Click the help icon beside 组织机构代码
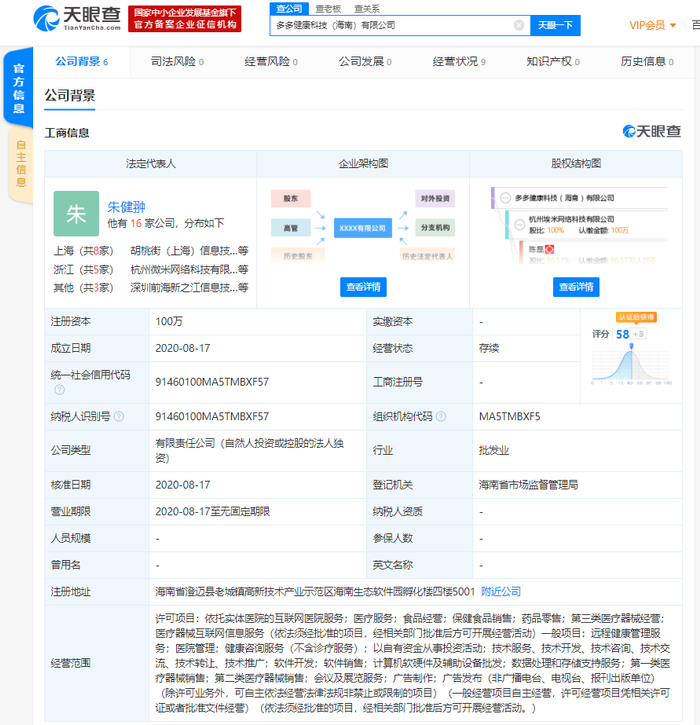 click(x=441, y=416)
